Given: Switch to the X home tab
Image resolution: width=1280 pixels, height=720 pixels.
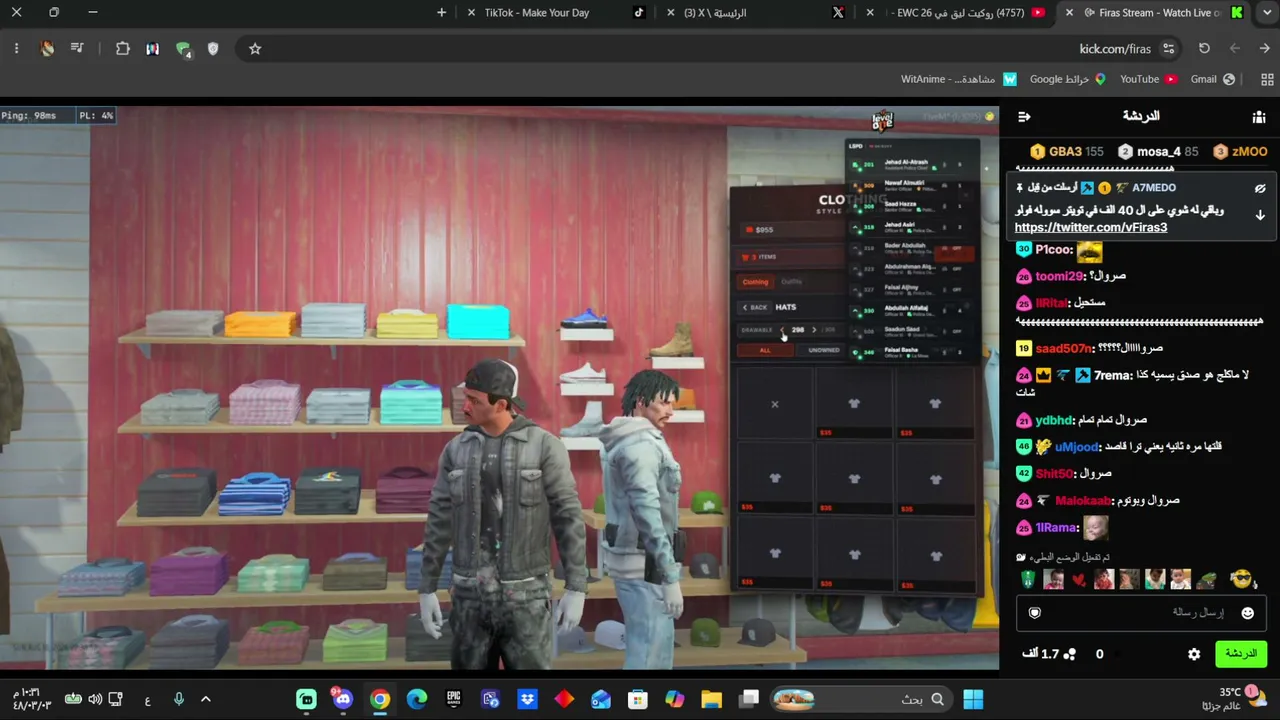Looking at the screenshot, I should click(756, 13).
